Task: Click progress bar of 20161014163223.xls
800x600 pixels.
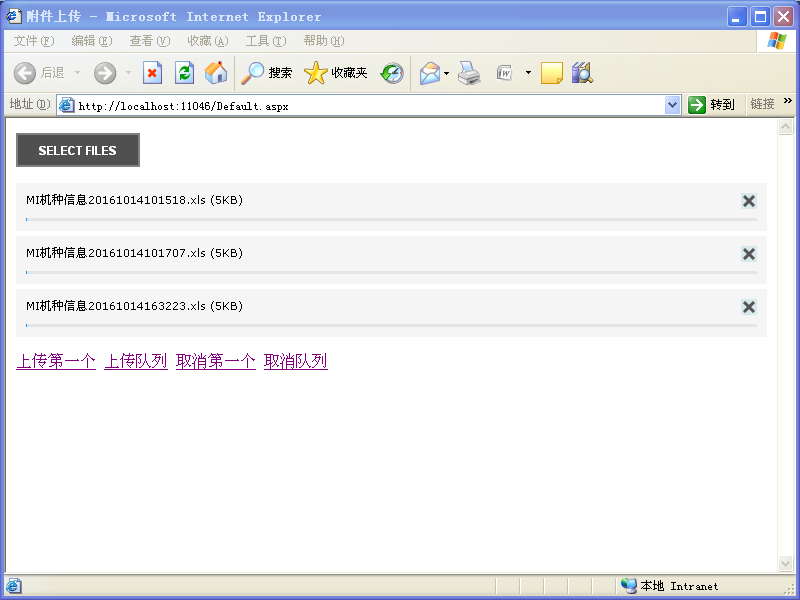Action: point(391,326)
